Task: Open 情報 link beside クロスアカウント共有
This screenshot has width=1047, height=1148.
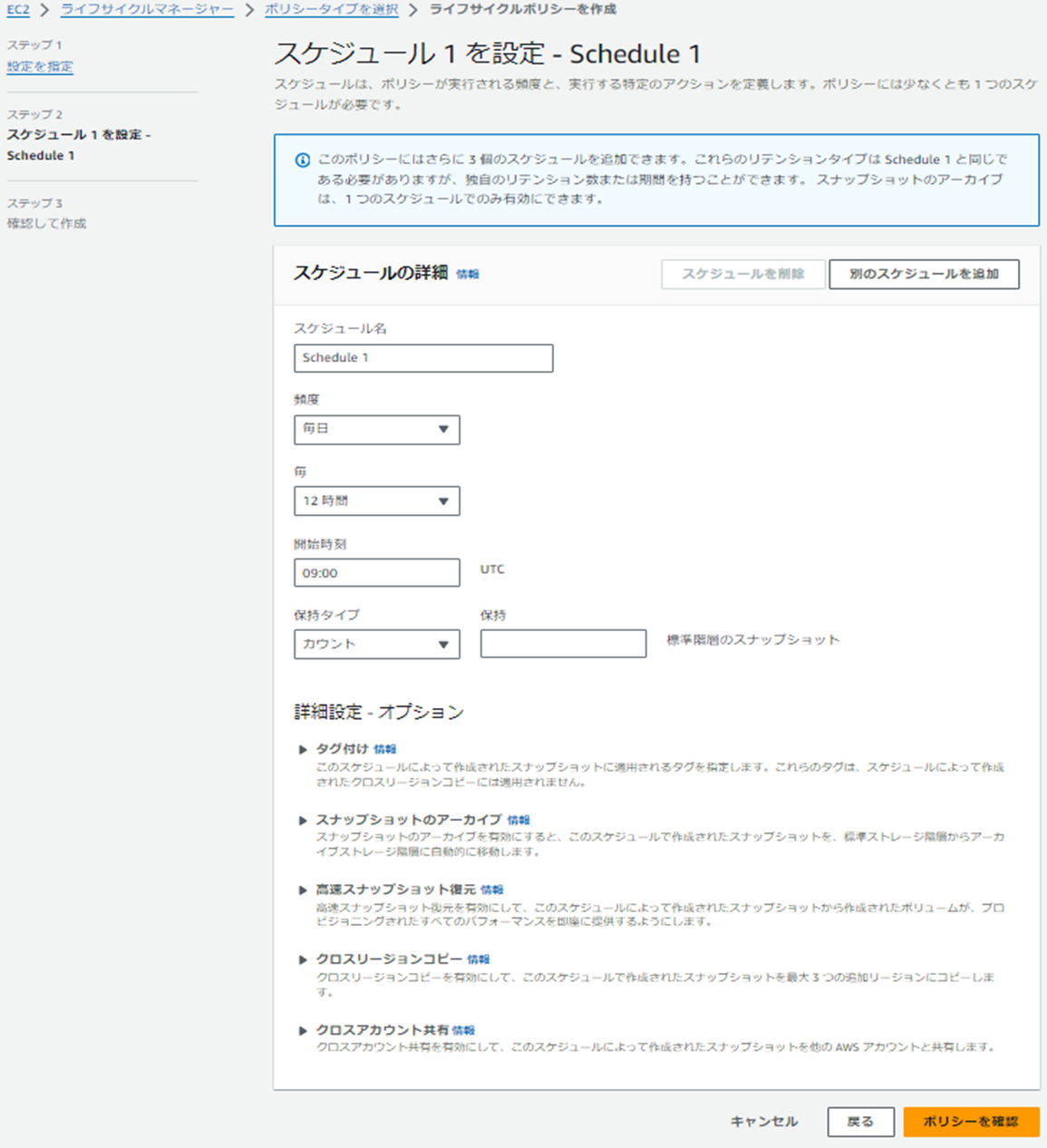Action: pyautogui.click(x=463, y=1031)
